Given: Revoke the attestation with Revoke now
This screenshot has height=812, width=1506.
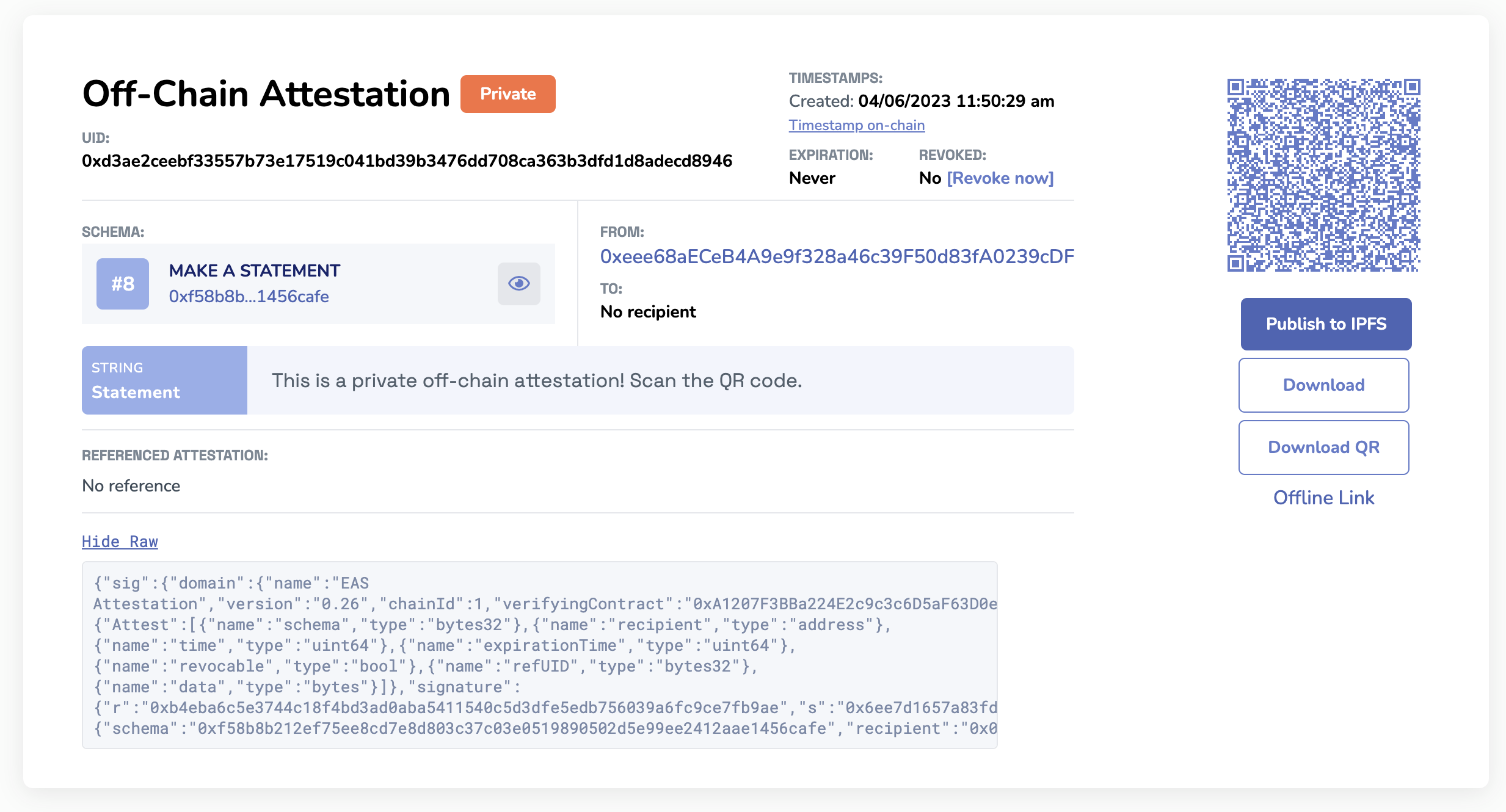Looking at the screenshot, I should coord(1000,178).
